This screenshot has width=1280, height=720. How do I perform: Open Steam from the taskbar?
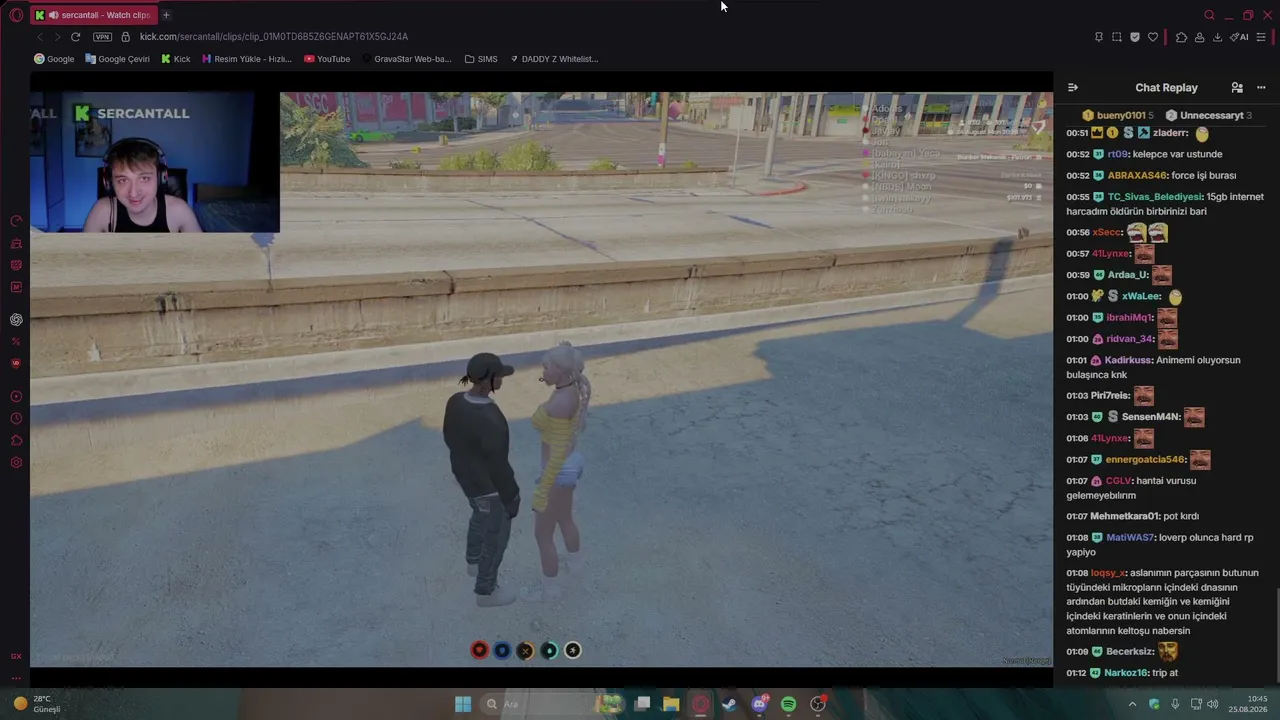(x=729, y=704)
